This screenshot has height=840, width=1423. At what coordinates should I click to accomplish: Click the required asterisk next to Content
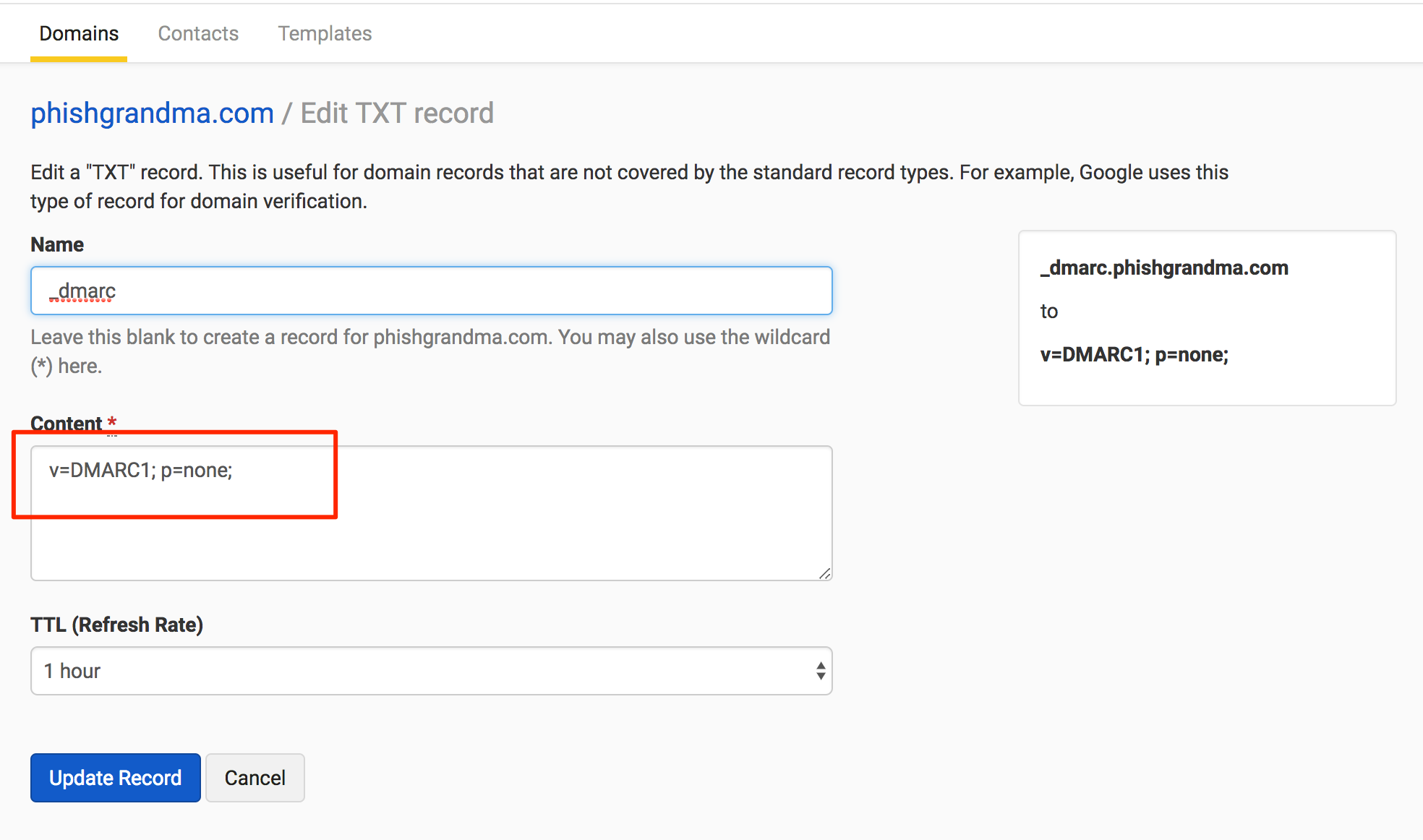click(x=112, y=422)
